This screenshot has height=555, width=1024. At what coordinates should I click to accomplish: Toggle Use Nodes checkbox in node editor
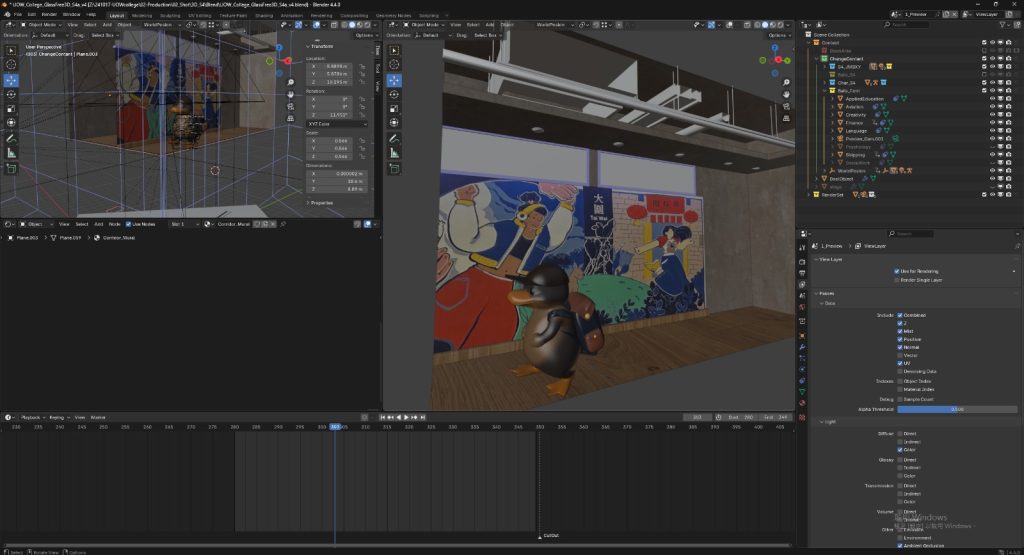click(129, 224)
